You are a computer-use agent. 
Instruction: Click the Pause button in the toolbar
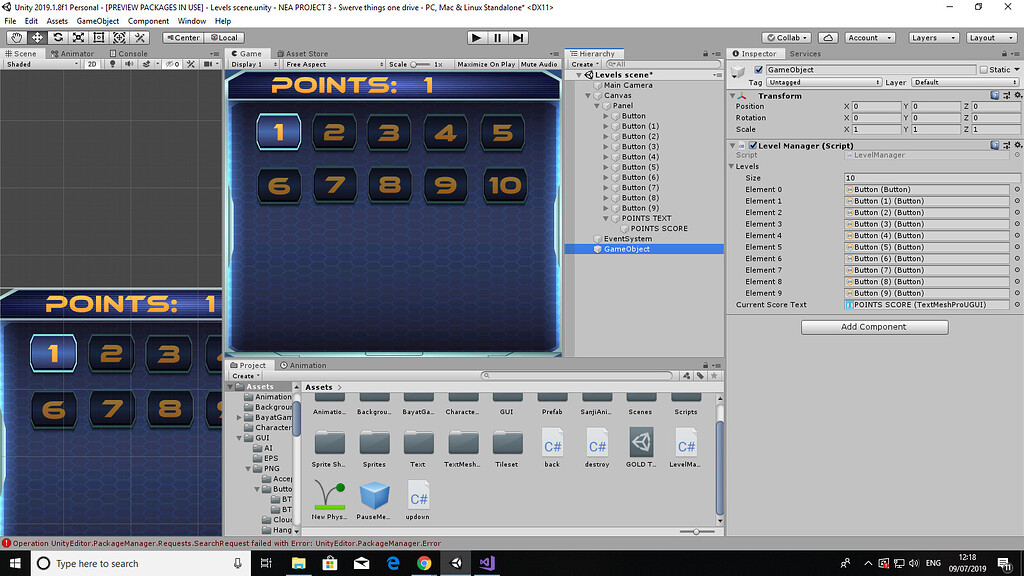[496, 38]
